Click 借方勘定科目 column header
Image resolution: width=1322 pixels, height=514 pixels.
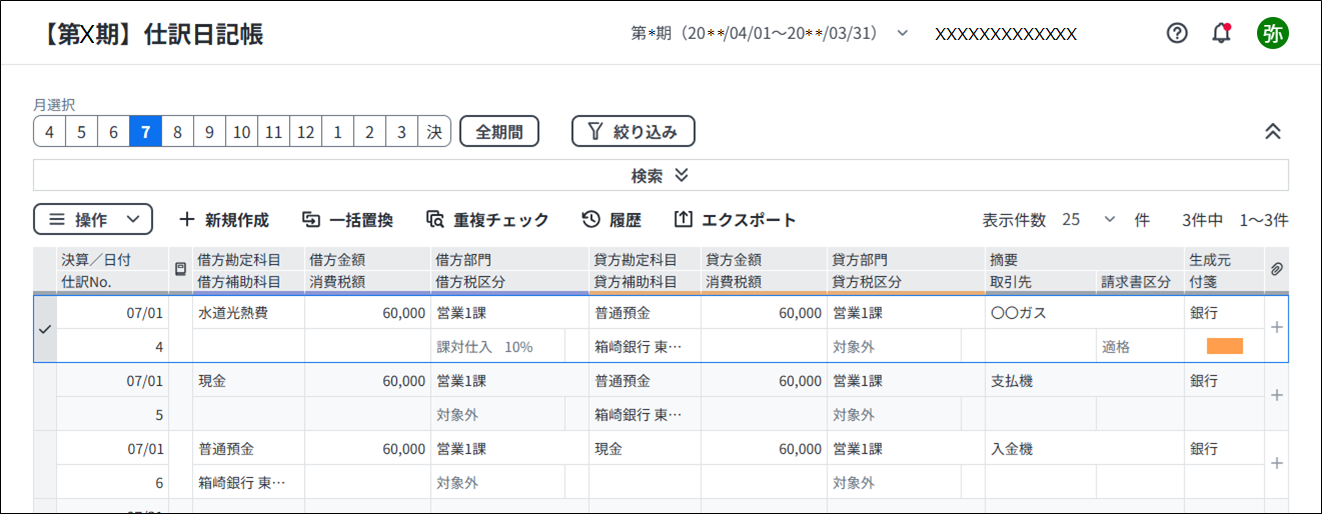point(248,260)
